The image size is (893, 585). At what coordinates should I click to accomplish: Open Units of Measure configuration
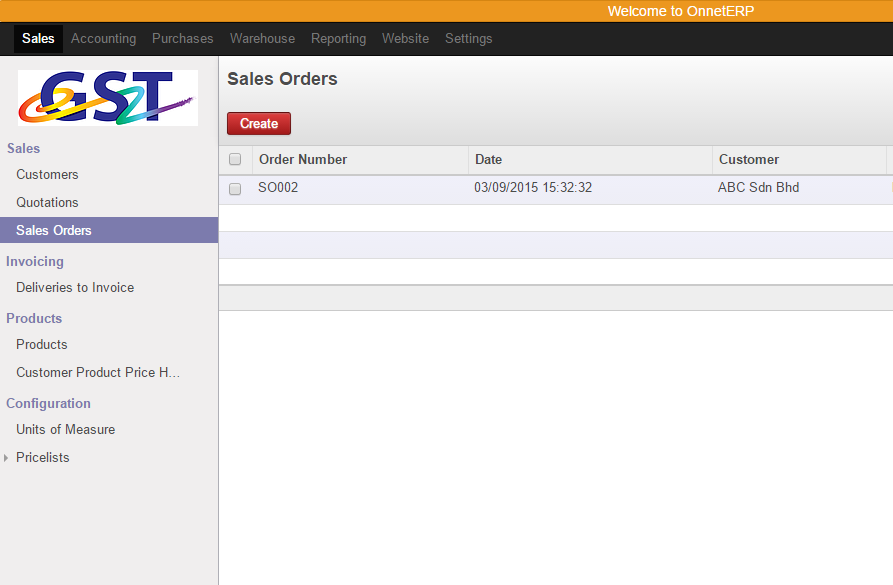pos(65,429)
